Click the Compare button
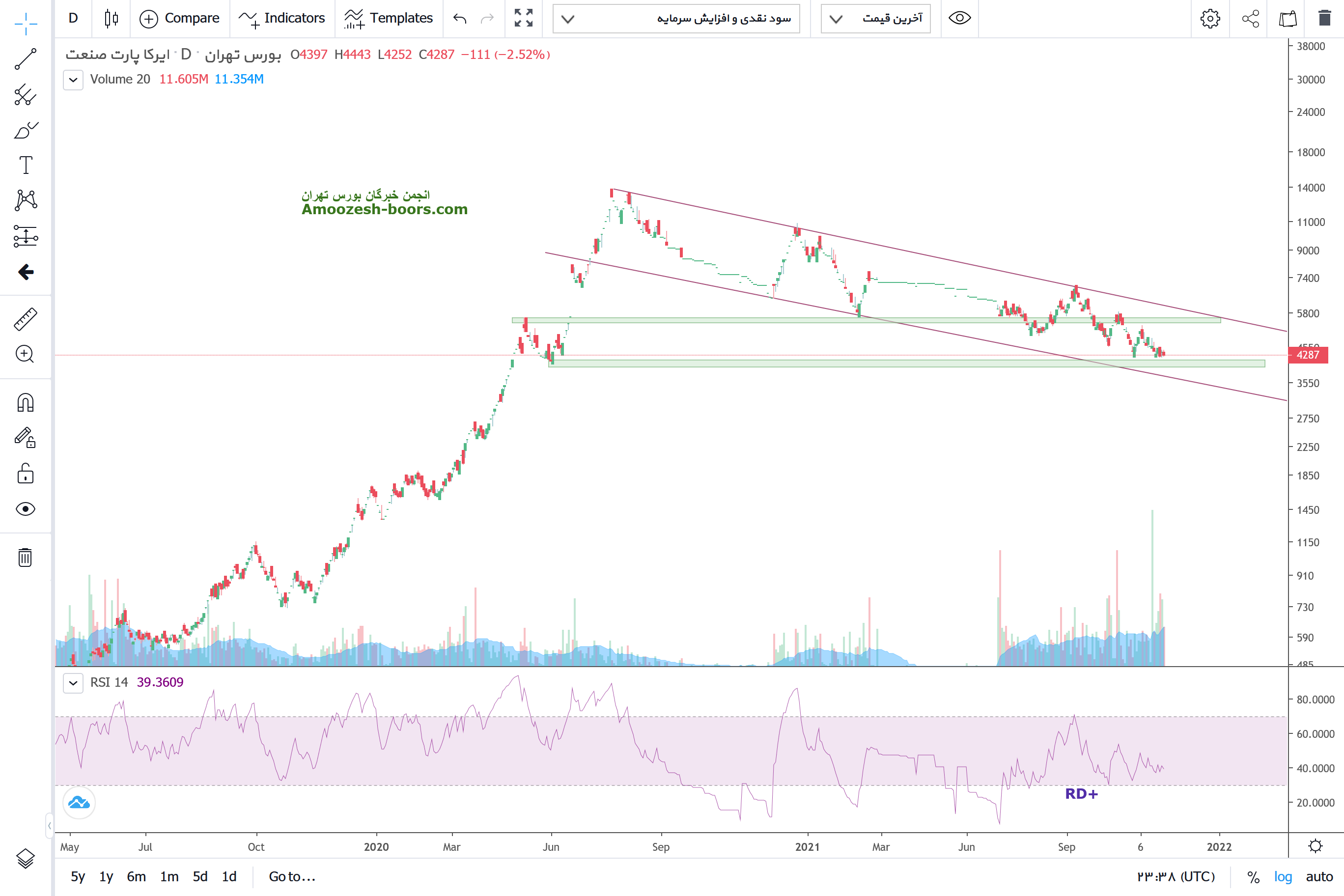Screen dimensions: 1344x896 point(180,18)
